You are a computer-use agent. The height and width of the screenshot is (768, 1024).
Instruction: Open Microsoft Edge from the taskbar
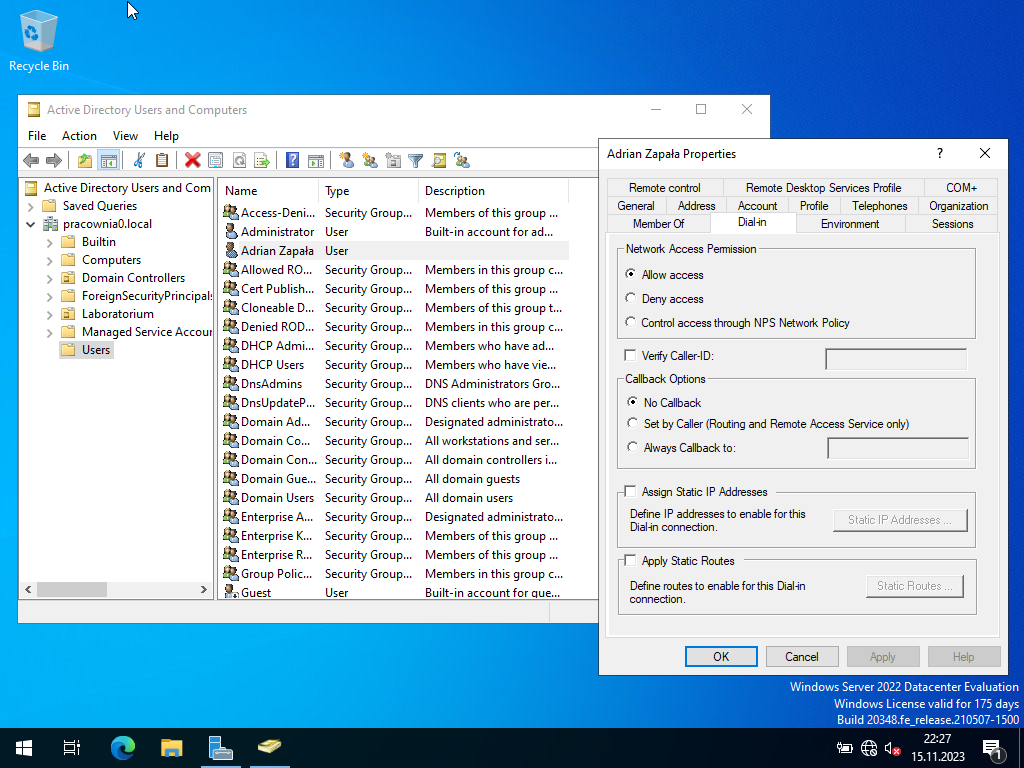pos(122,747)
